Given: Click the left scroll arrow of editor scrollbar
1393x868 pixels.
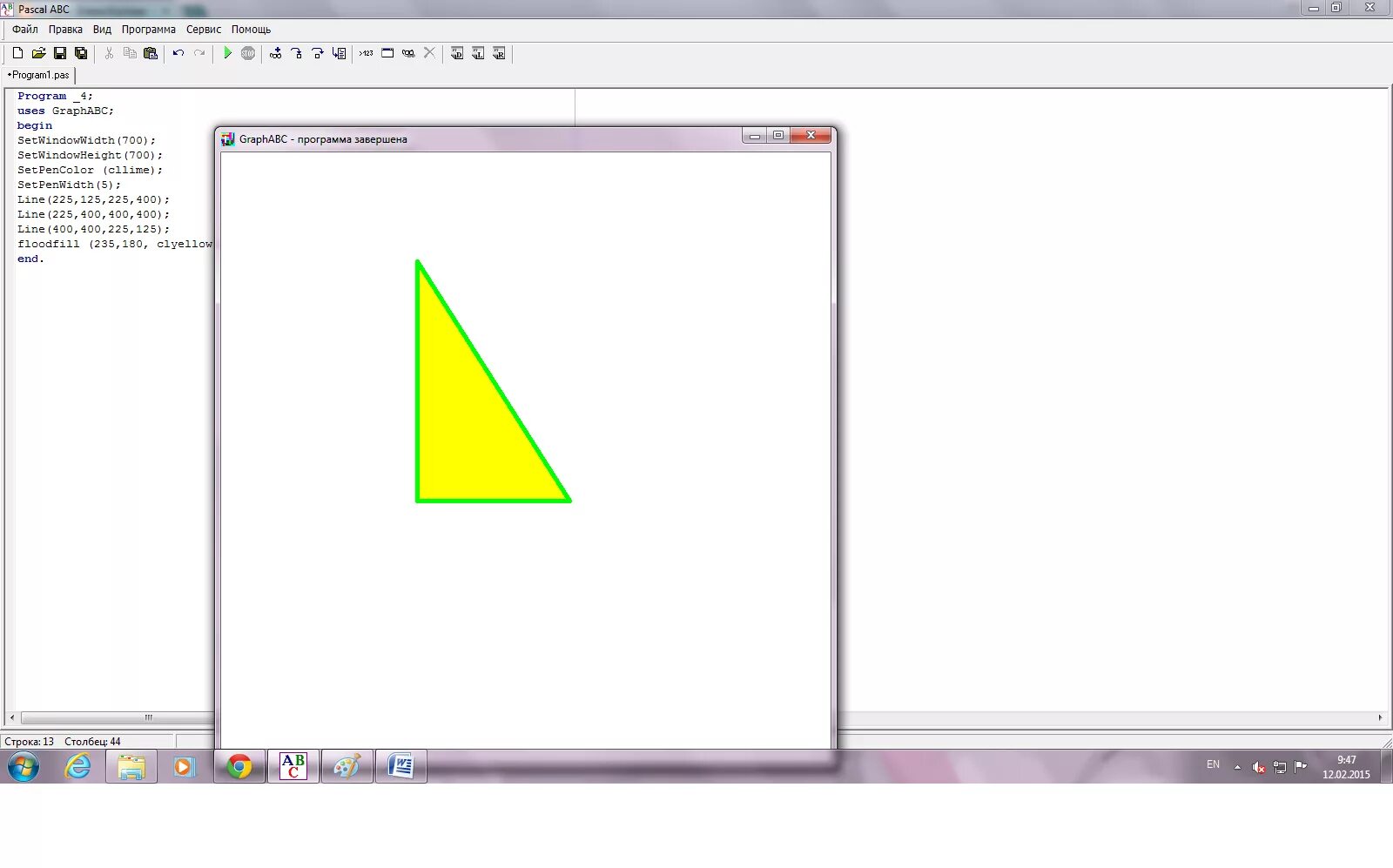Looking at the screenshot, I should 12,717.
